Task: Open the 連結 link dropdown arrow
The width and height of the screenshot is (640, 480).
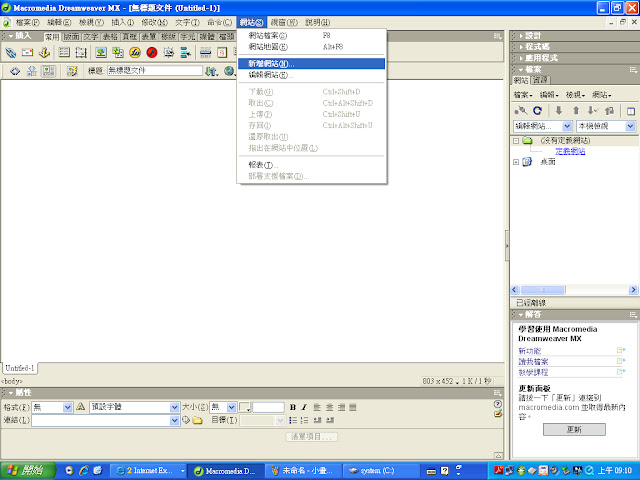Action: point(174,420)
